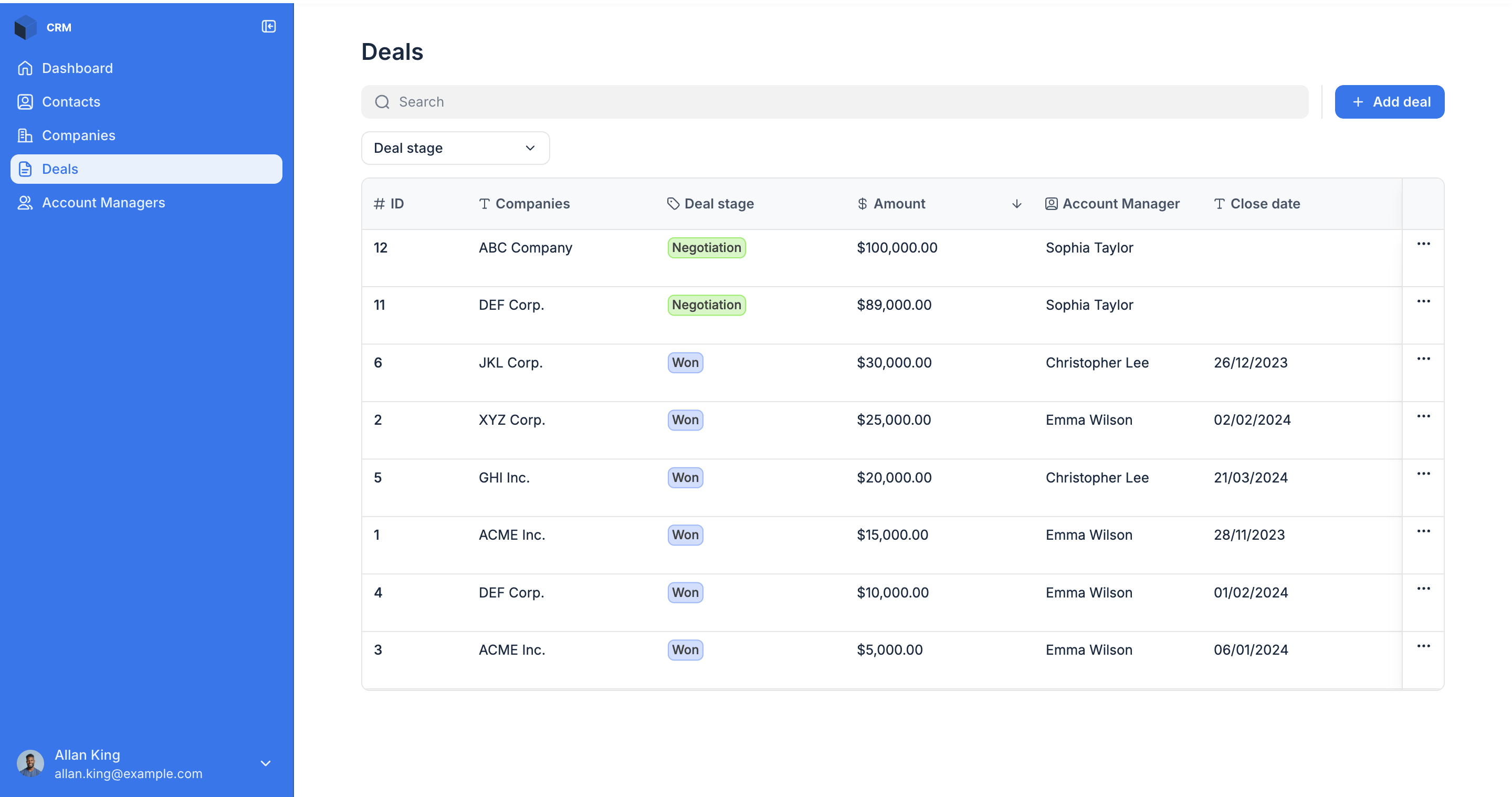Navigate to Account Managers
Viewport: 1512px width, 797px height.
click(103, 203)
